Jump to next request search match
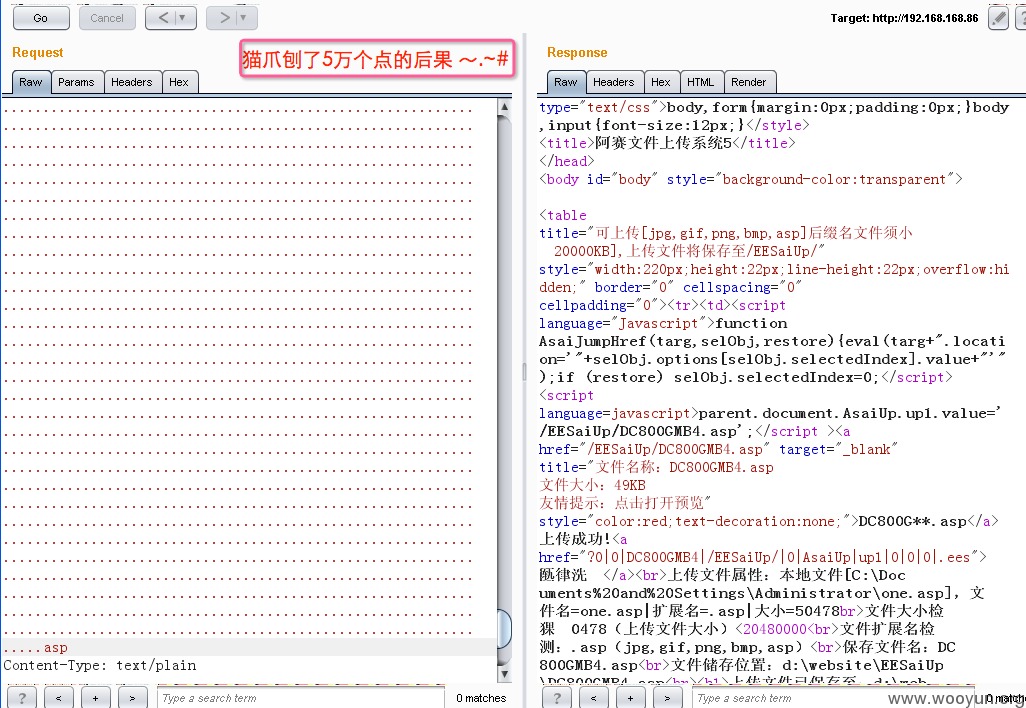Viewport: 1026px width, 708px height. click(x=132, y=698)
